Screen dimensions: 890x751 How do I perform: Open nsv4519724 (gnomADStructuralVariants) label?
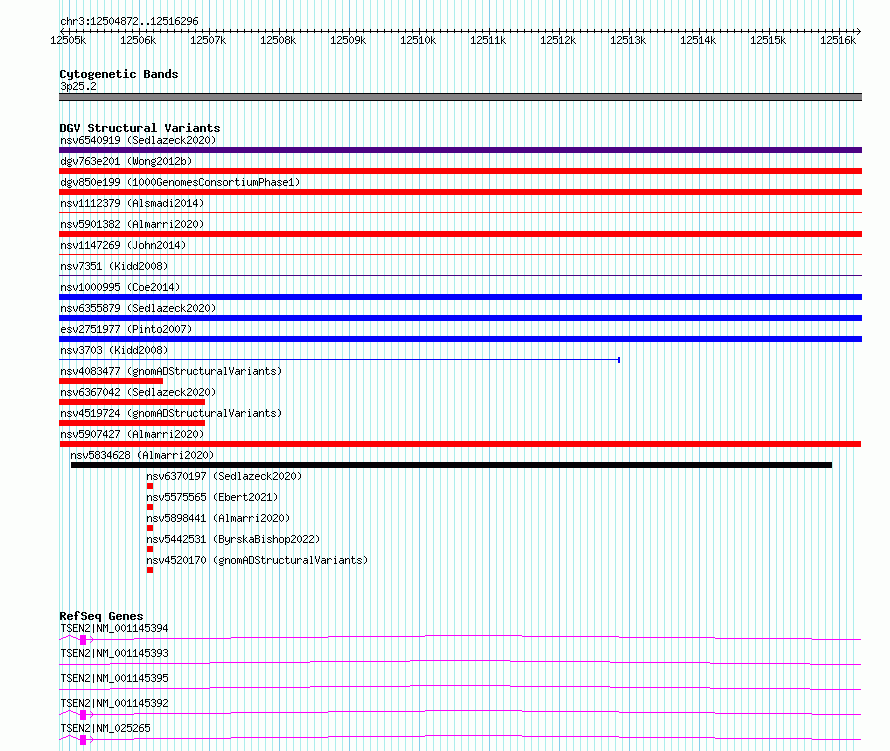click(171, 413)
